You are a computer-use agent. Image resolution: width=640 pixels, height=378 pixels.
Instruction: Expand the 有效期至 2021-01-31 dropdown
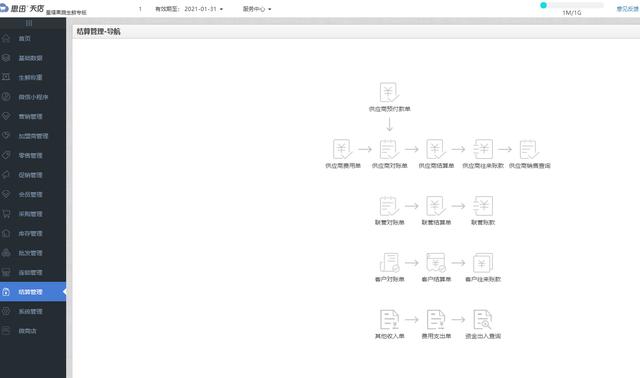click(x=189, y=9)
